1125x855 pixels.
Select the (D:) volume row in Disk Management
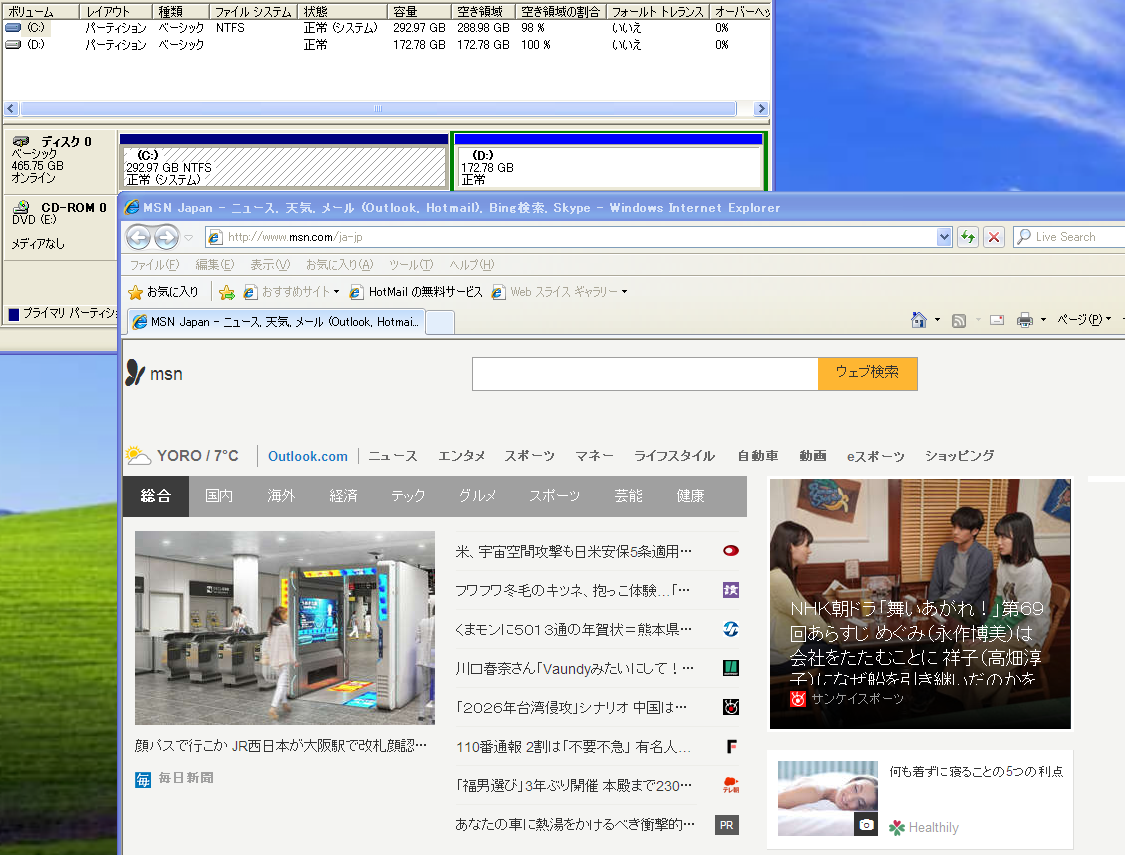(x=386, y=44)
